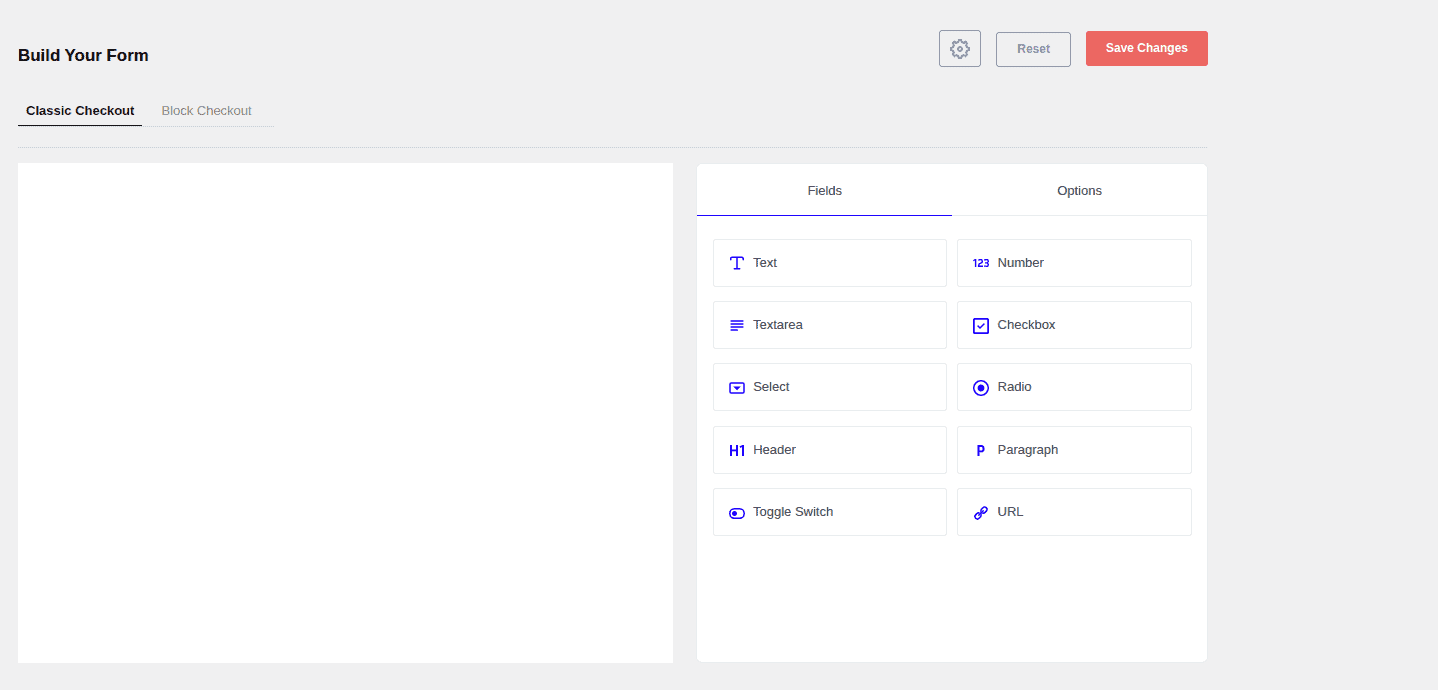Click the lines icon of the Textarea field
This screenshot has height=690, width=1438.
(x=737, y=325)
